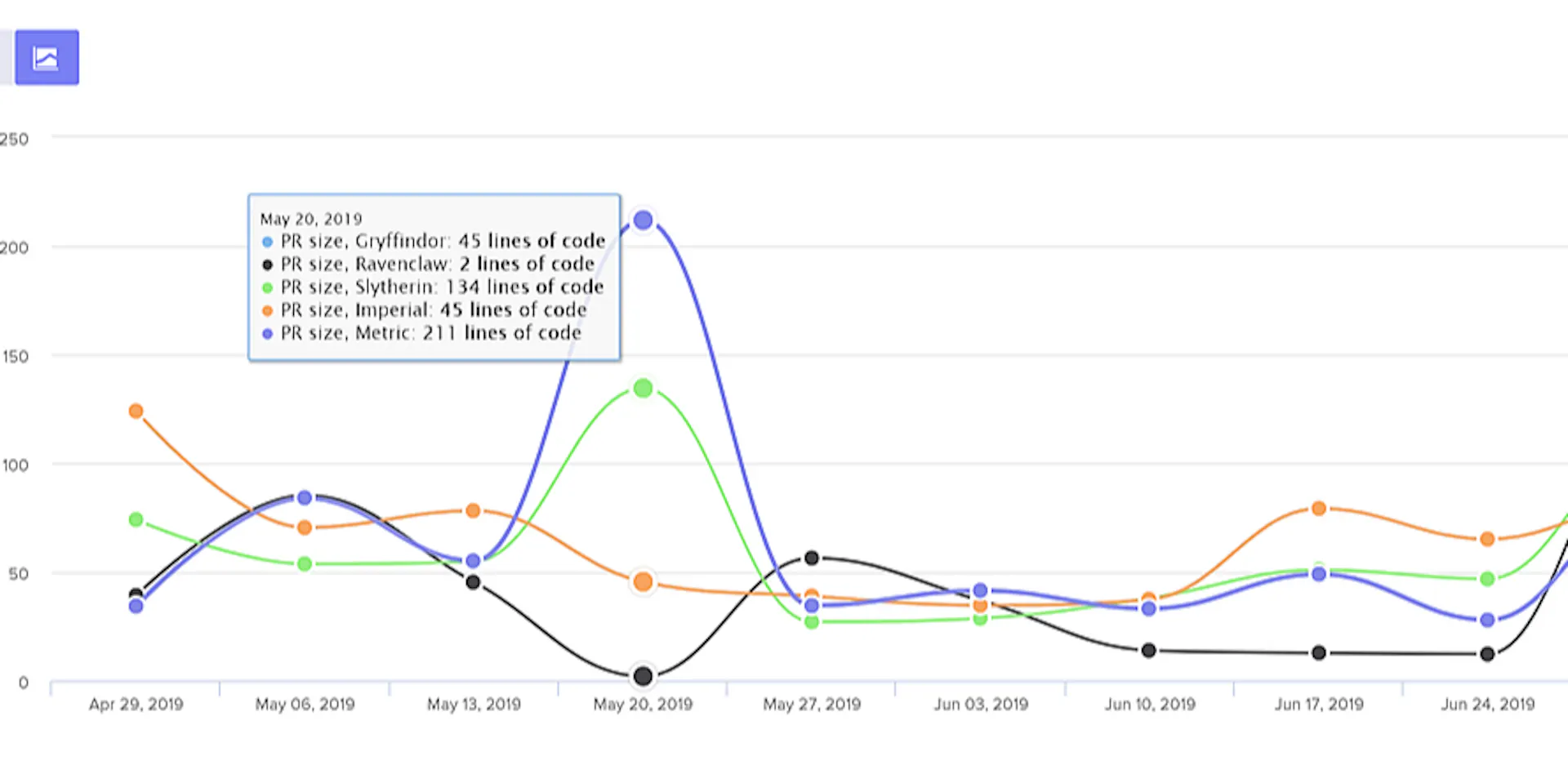1568x783 pixels.
Task: Click the black Ravenclaw point on May 13
Action: [473, 582]
